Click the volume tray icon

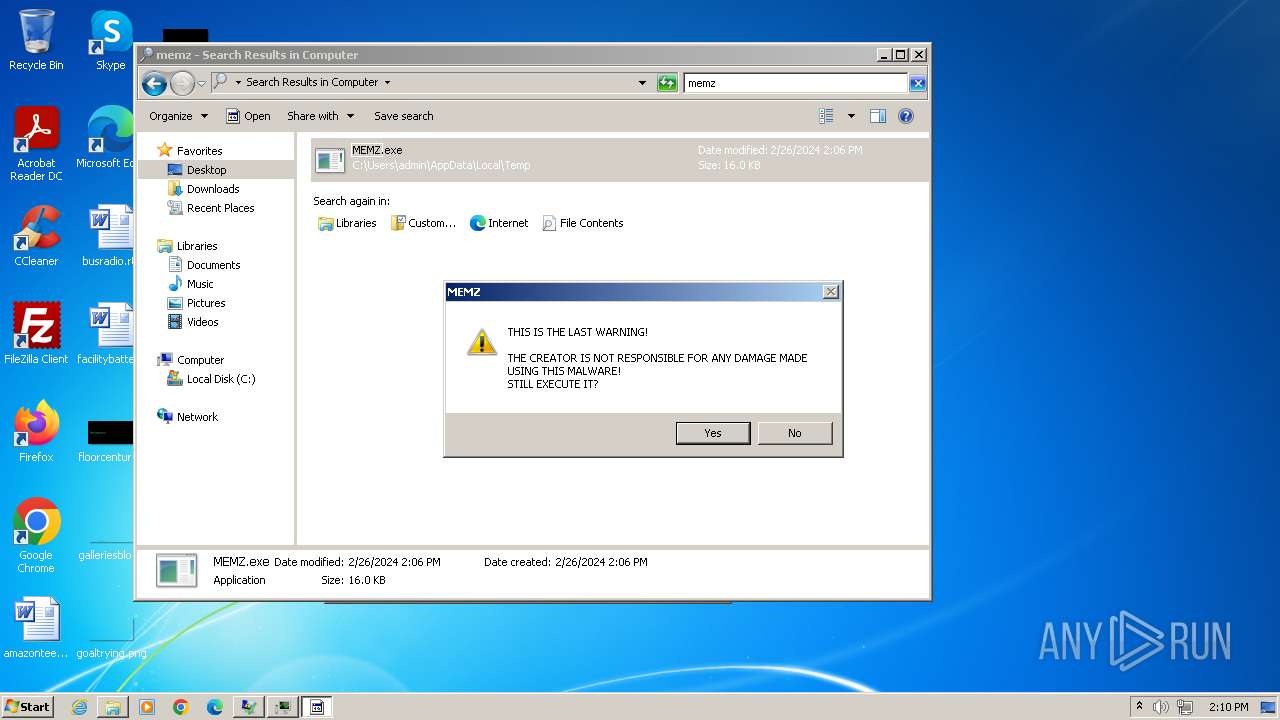tap(1160, 707)
